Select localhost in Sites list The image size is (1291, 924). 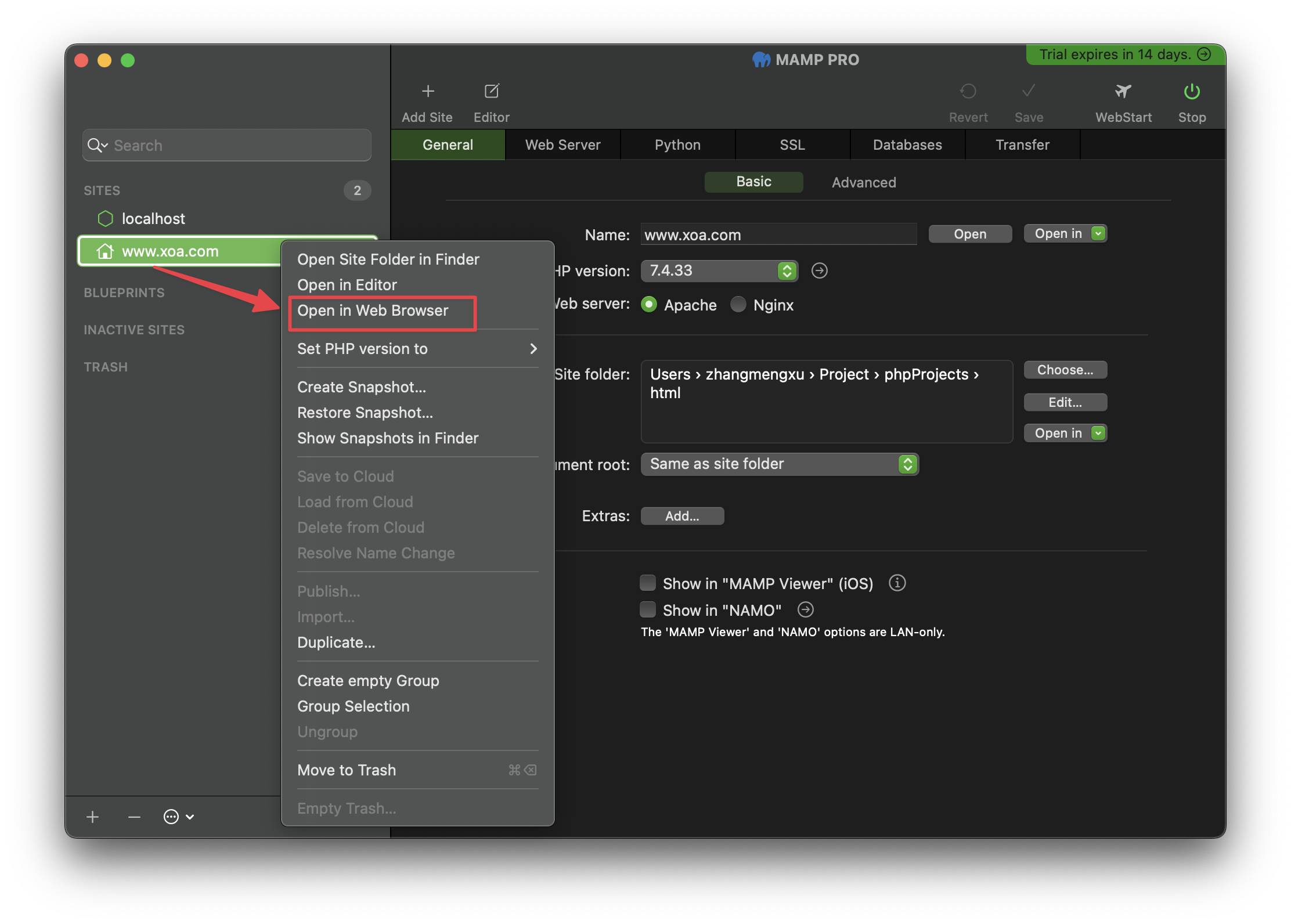tap(227, 218)
